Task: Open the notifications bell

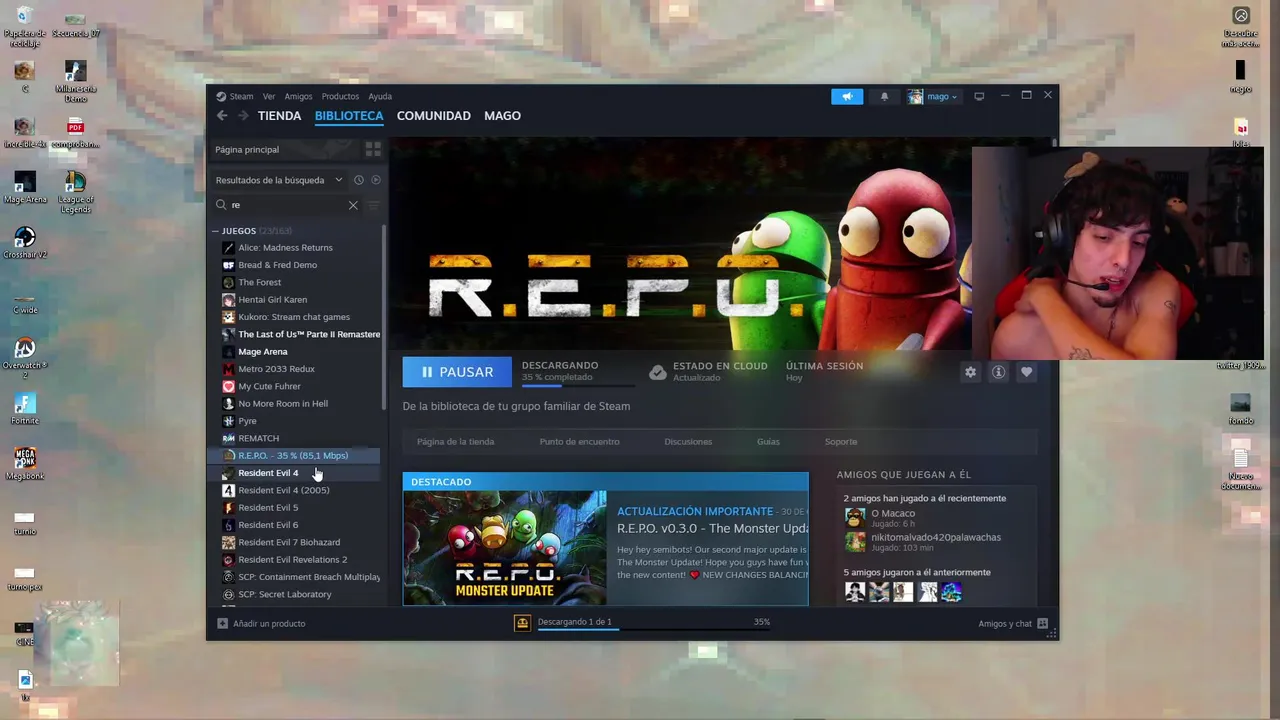Action: (x=884, y=96)
